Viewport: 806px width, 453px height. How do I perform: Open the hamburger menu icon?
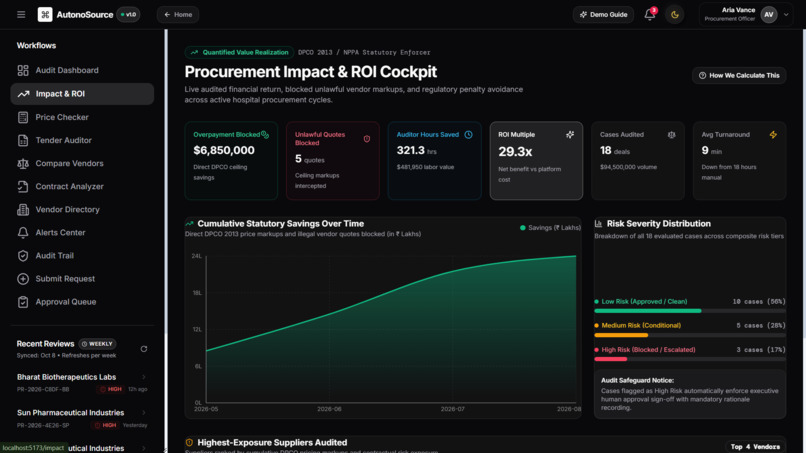pos(21,14)
